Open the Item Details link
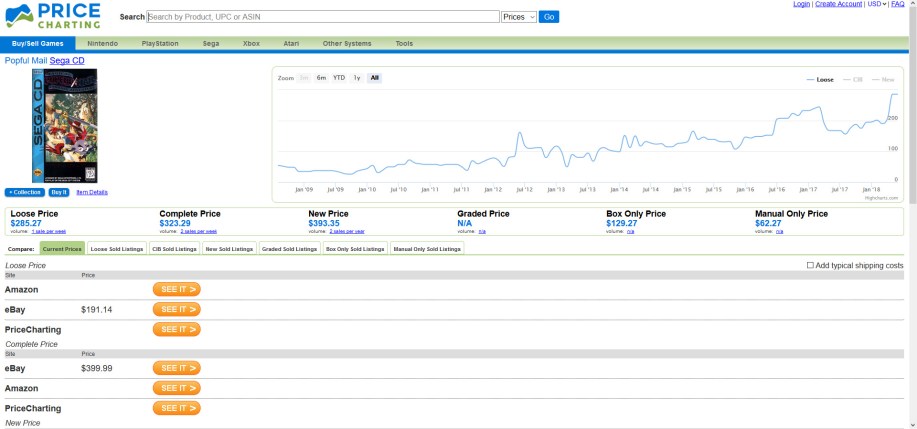The height and width of the screenshot is (429, 917). click(92, 192)
